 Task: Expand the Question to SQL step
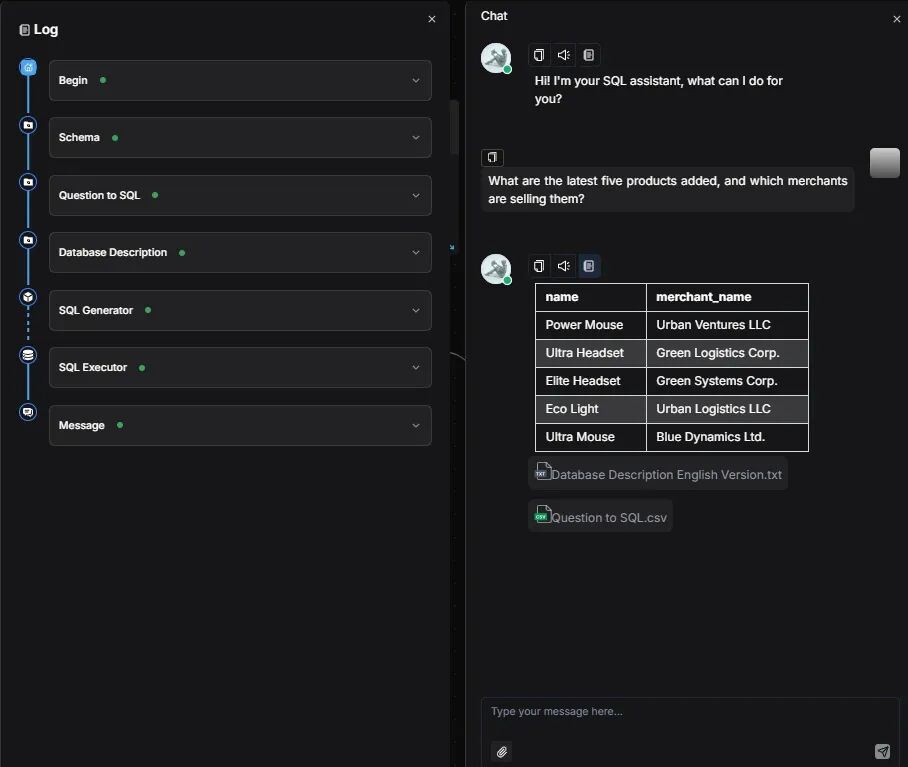tap(240, 195)
